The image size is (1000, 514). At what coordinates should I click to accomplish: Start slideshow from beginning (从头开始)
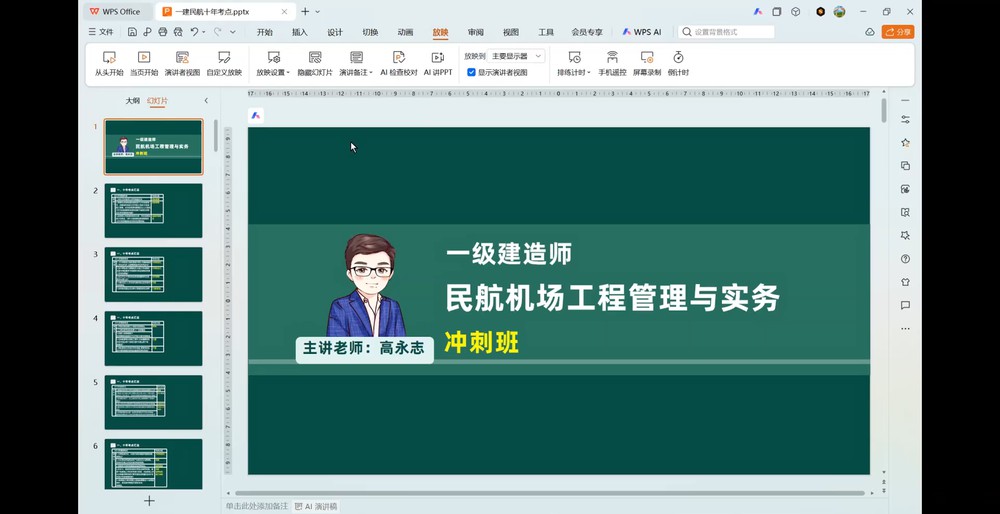coord(109,64)
